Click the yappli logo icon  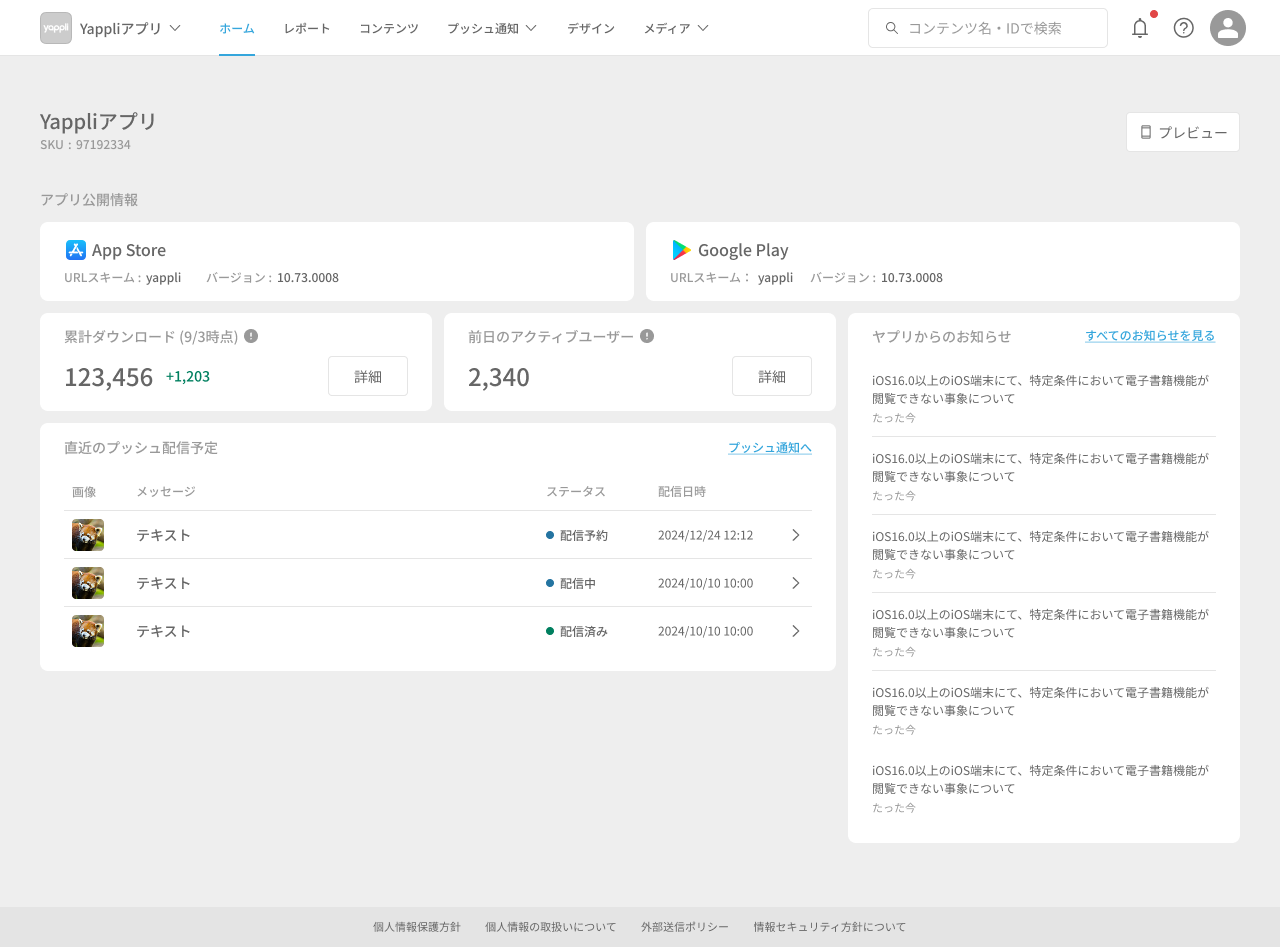(x=56, y=28)
